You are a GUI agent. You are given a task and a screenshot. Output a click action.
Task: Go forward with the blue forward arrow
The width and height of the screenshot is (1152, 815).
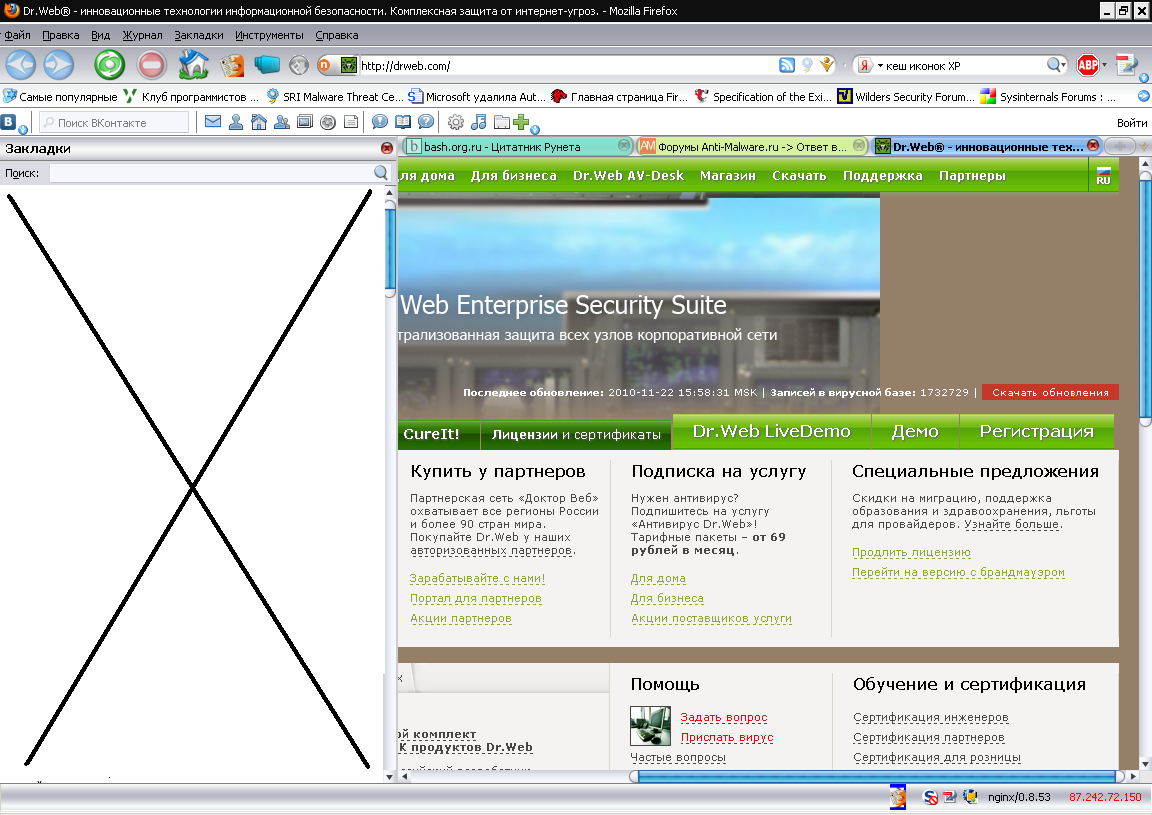coord(59,65)
